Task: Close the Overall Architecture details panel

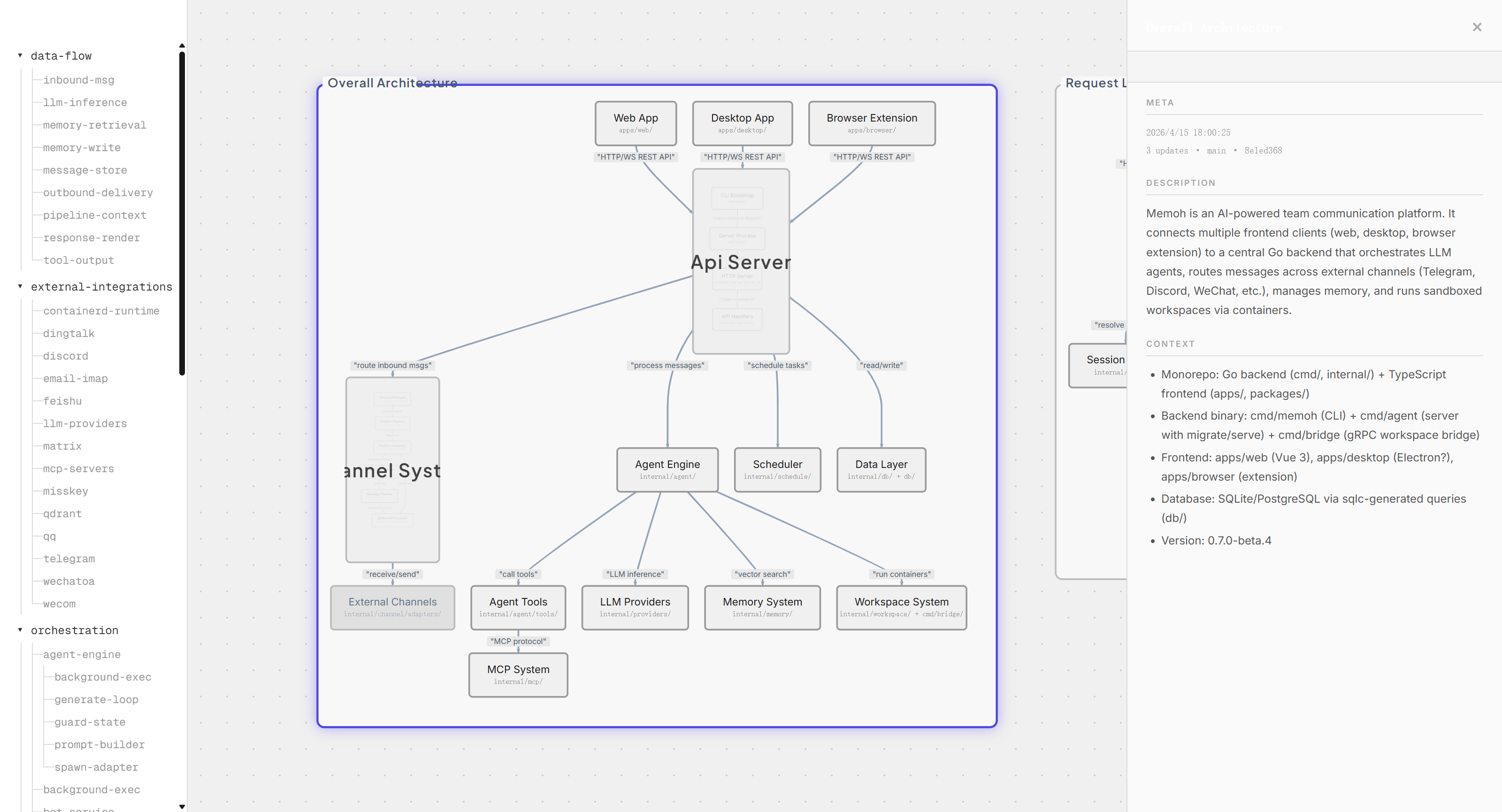Action: (1476, 27)
